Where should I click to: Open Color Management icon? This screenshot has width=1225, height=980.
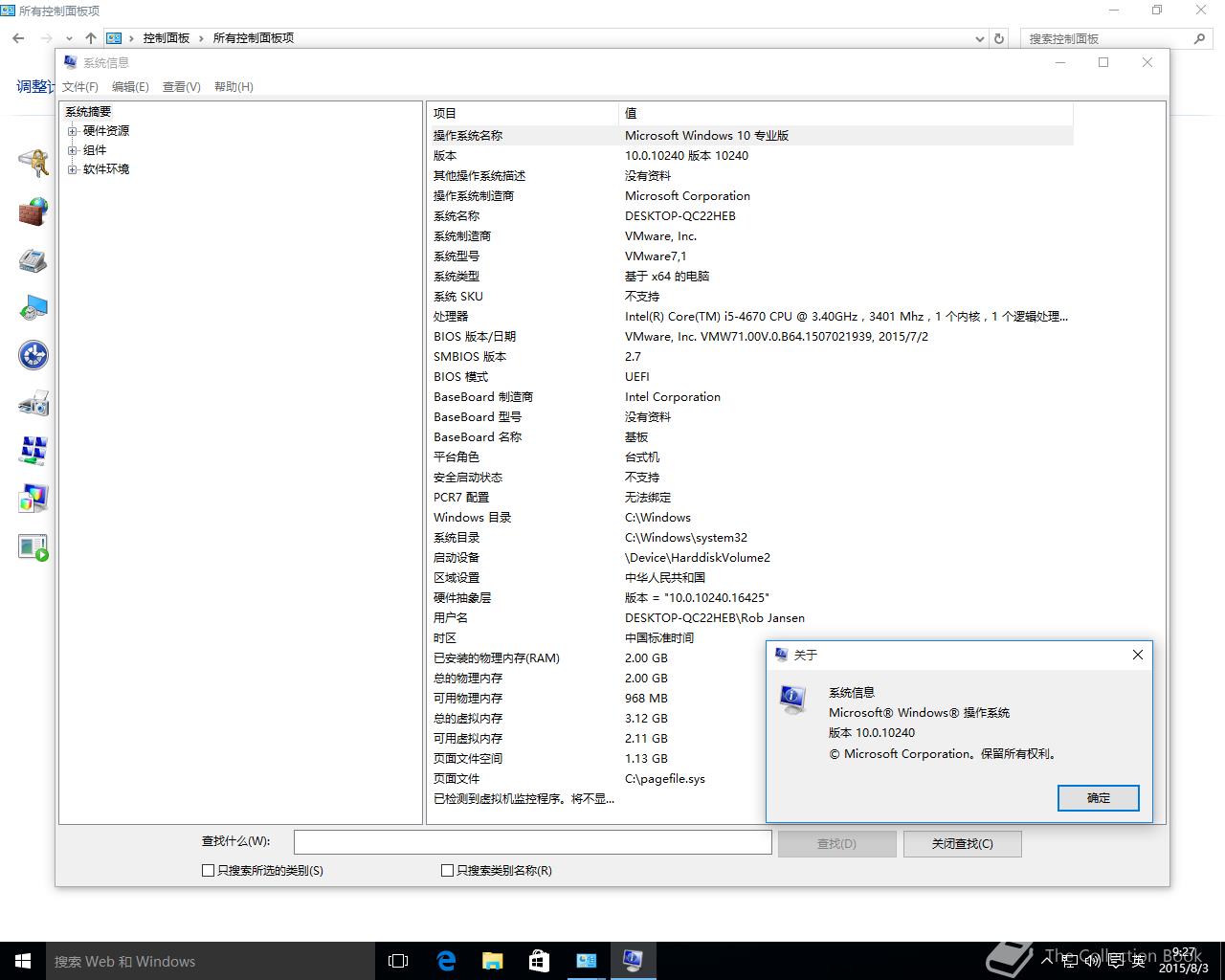[x=33, y=499]
